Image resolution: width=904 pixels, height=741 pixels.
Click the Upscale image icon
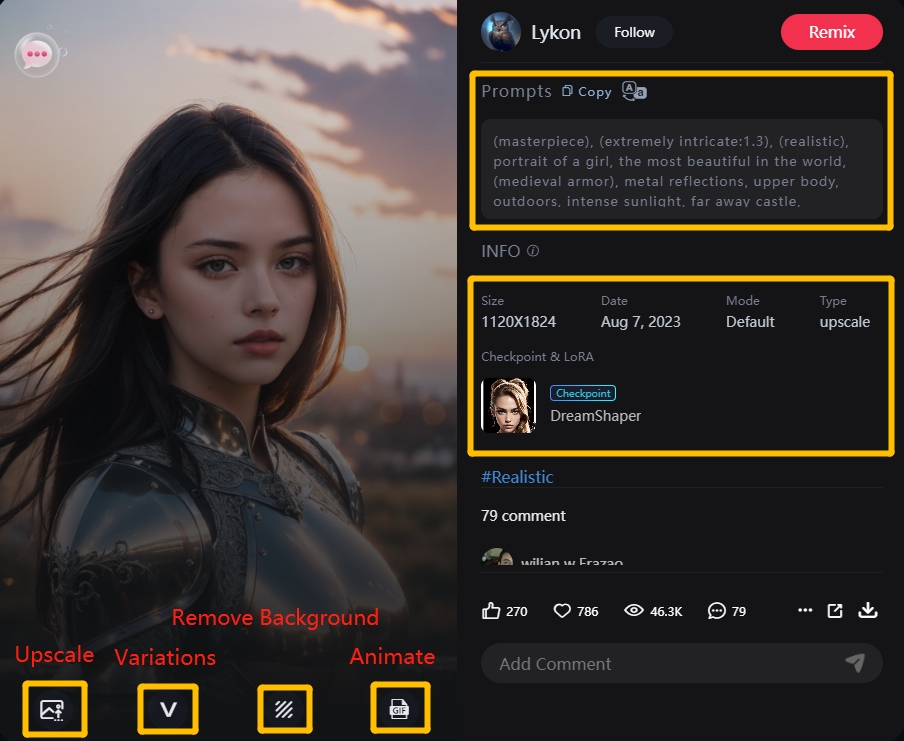(x=53, y=709)
